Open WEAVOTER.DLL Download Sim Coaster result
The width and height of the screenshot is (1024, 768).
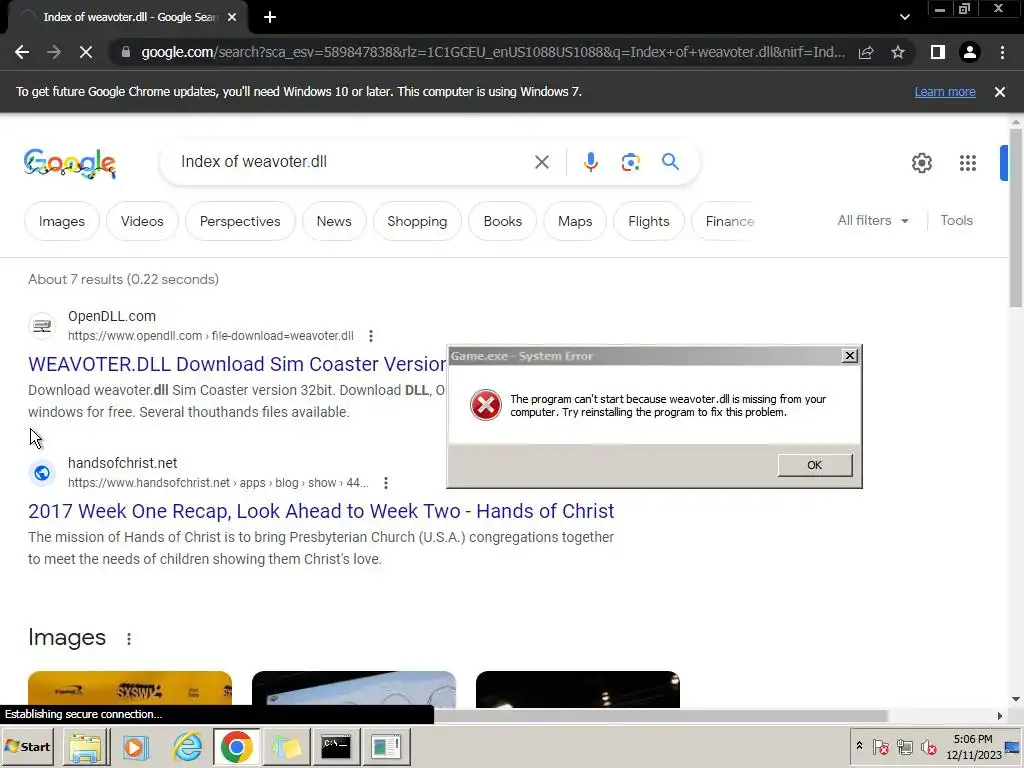(x=237, y=364)
